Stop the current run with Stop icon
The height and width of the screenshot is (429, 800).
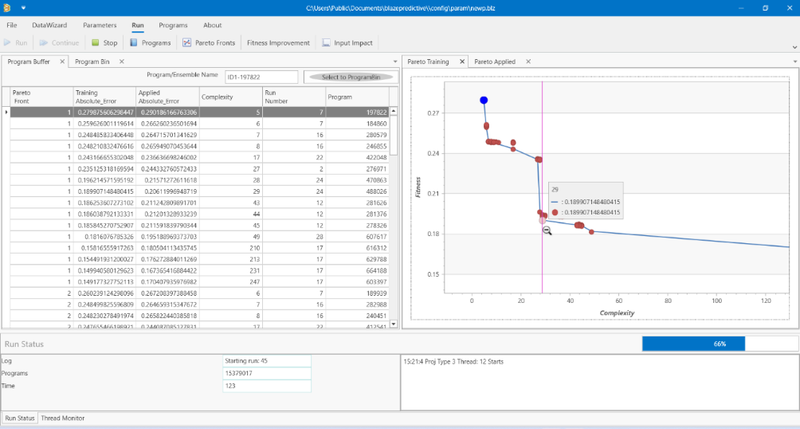[95, 43]
